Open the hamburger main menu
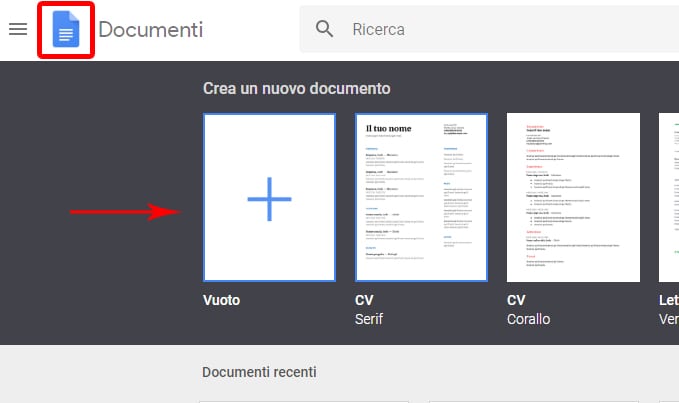679x403 pixels. click(18, 29)
